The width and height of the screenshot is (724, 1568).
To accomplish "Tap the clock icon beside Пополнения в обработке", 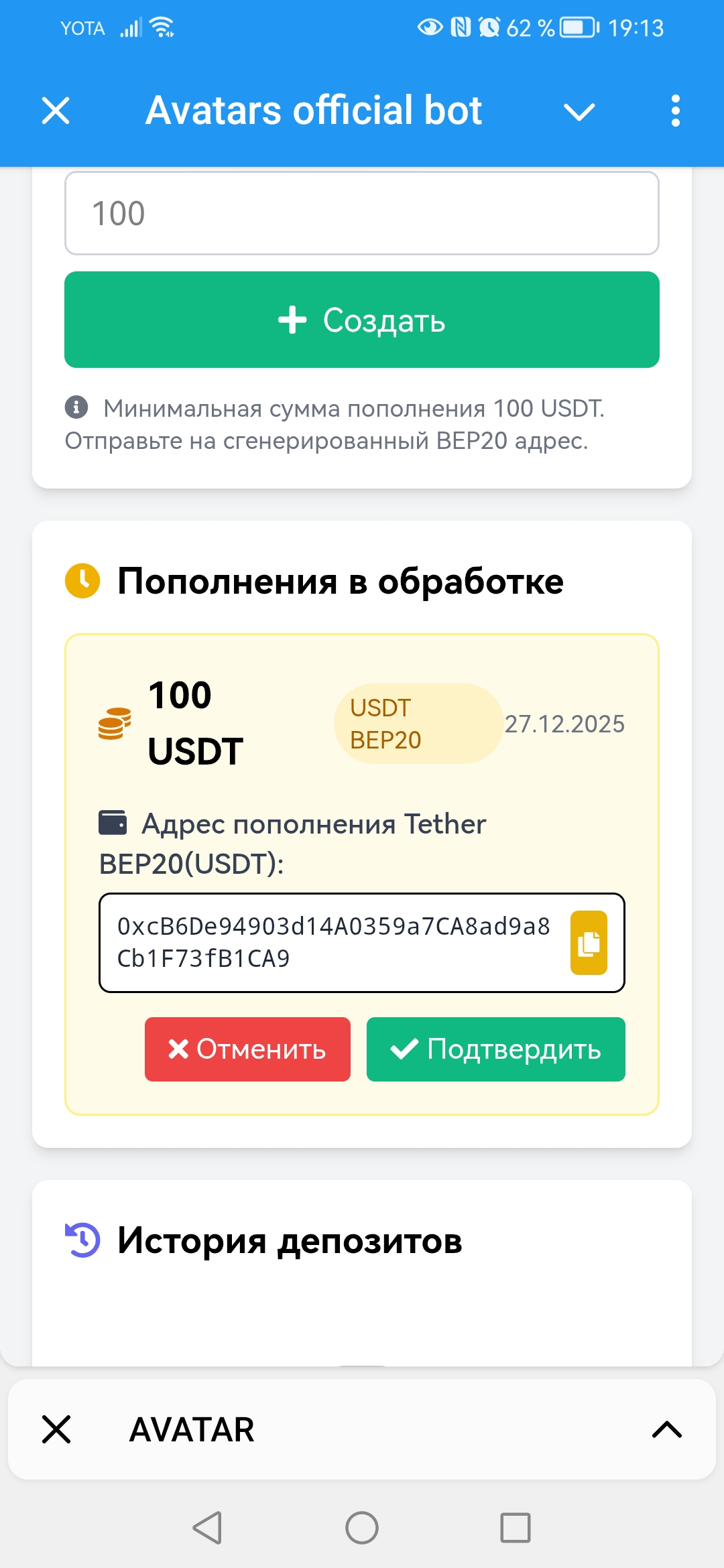I will click(82, 581).
